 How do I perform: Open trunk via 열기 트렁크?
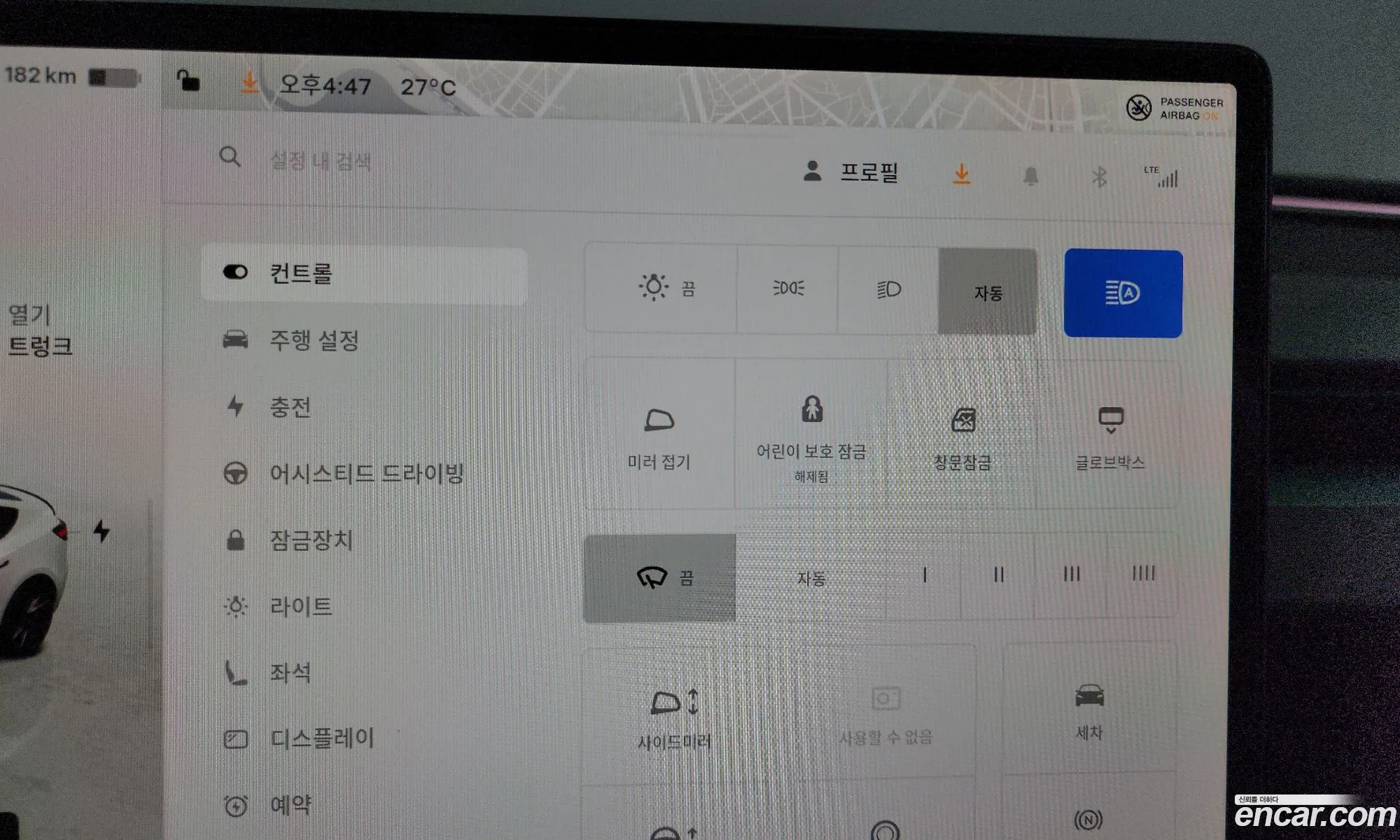tap(39, 330)
